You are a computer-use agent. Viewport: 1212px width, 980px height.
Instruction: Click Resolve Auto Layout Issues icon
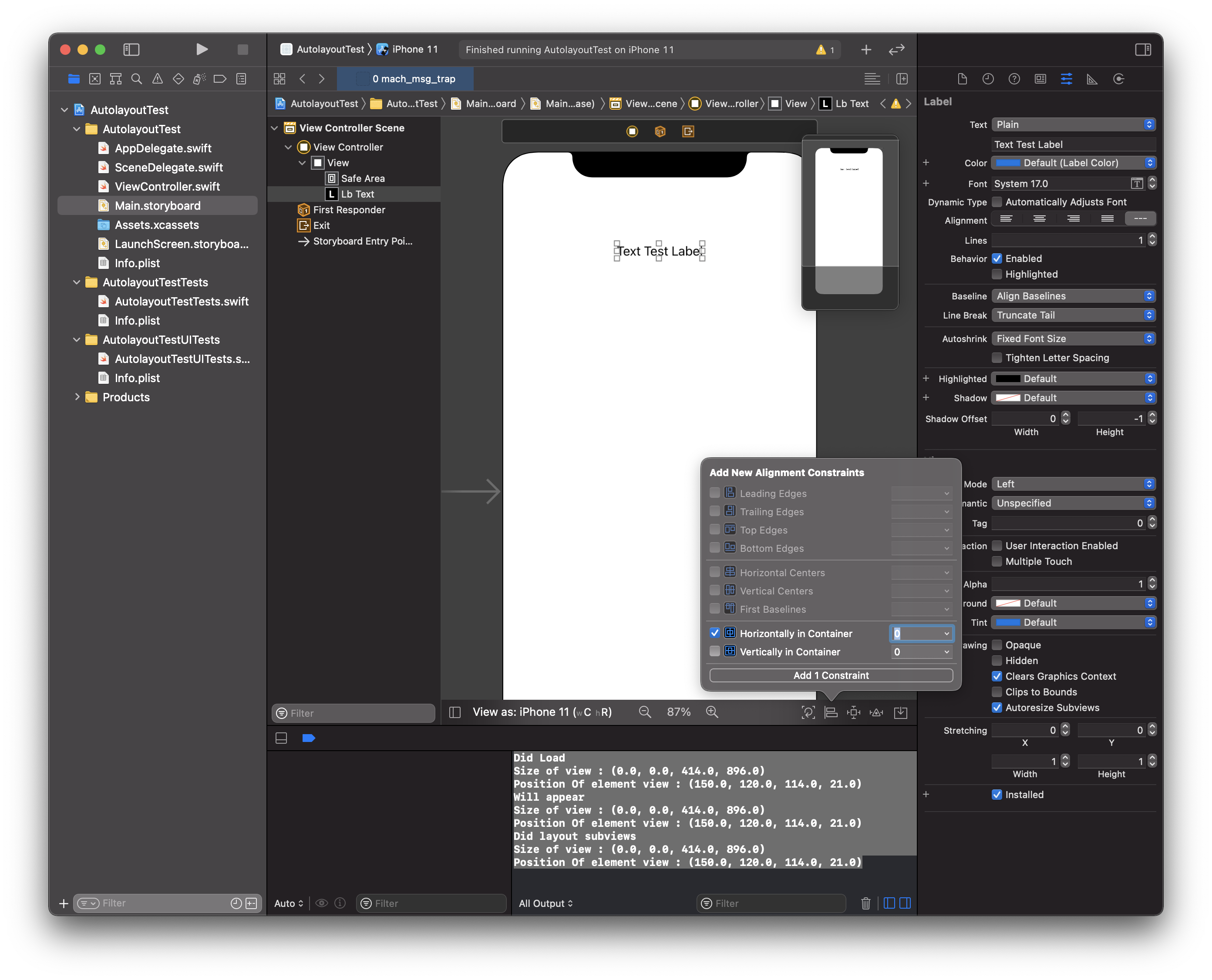876,712
